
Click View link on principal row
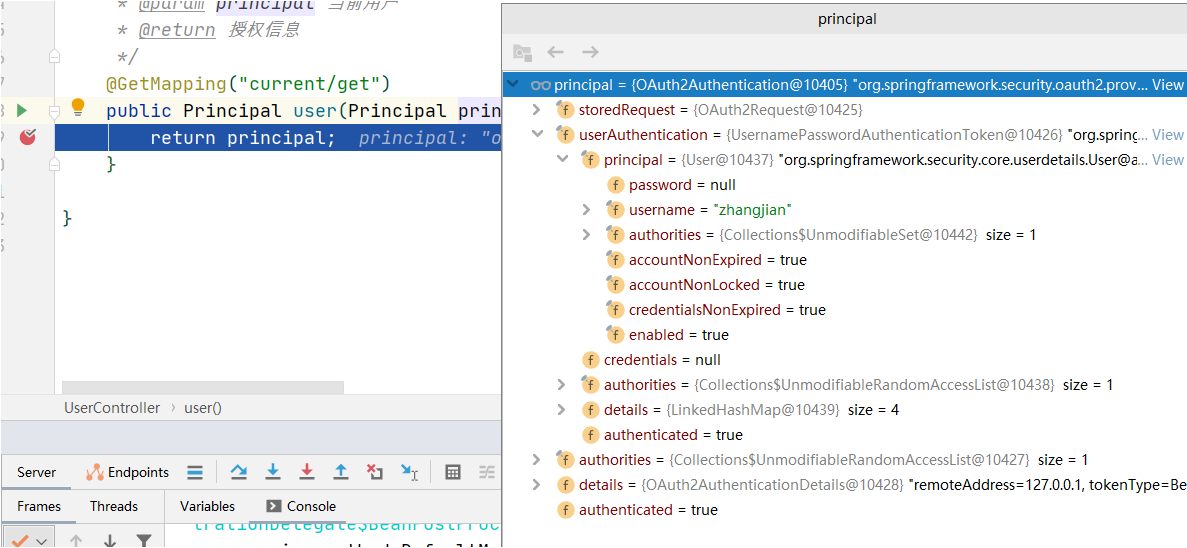[1167, 85]
